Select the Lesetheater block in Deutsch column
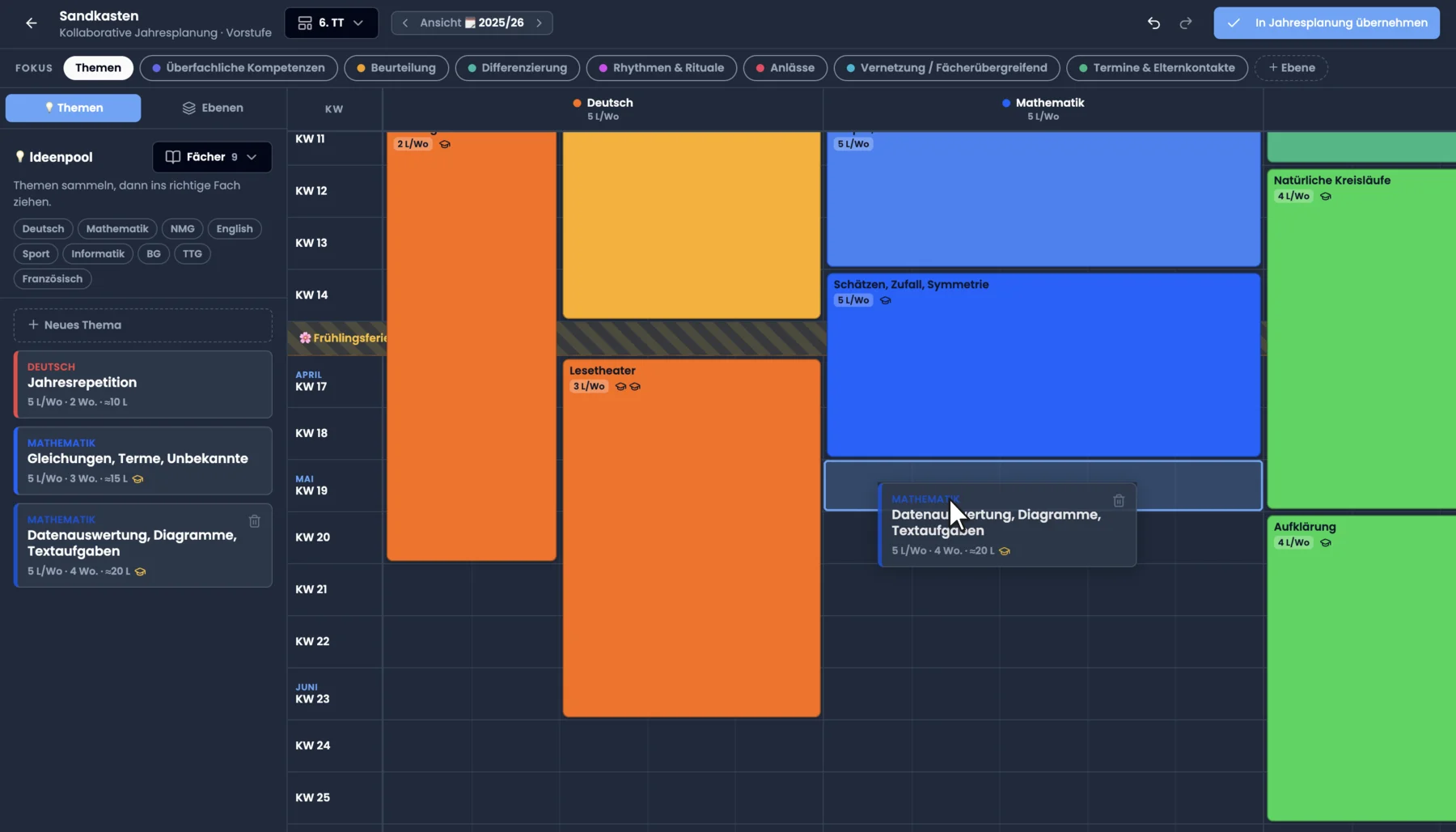Viewport: 1456px width, 832px height. click(x=692, y=538)
